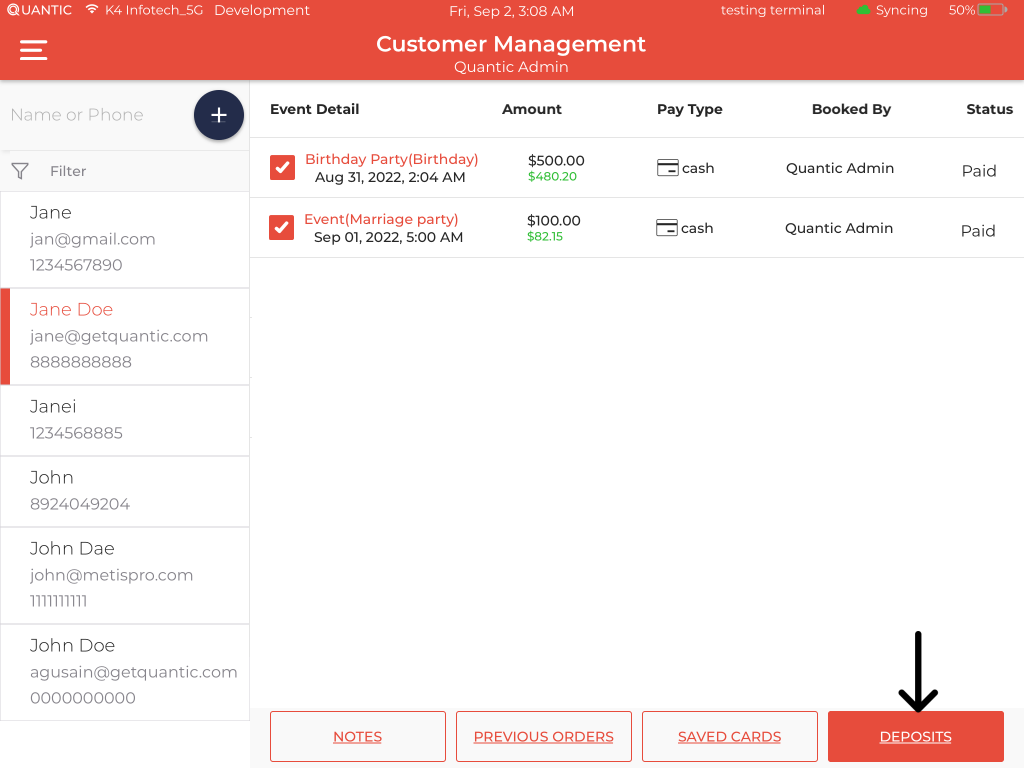Select the Deposits tab
The height and width of the screenshot is (768, 1024).
[915, 737]
